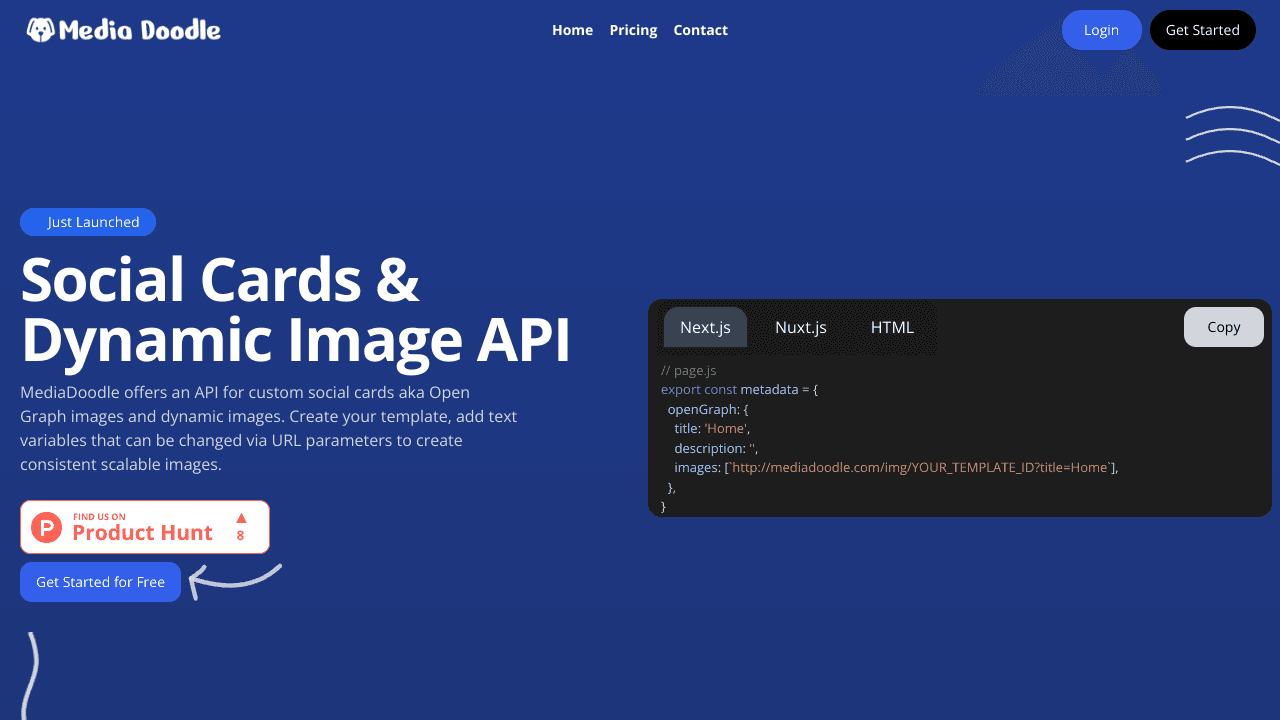Click the Product Hunt circular P icon

tap(47, 527)
